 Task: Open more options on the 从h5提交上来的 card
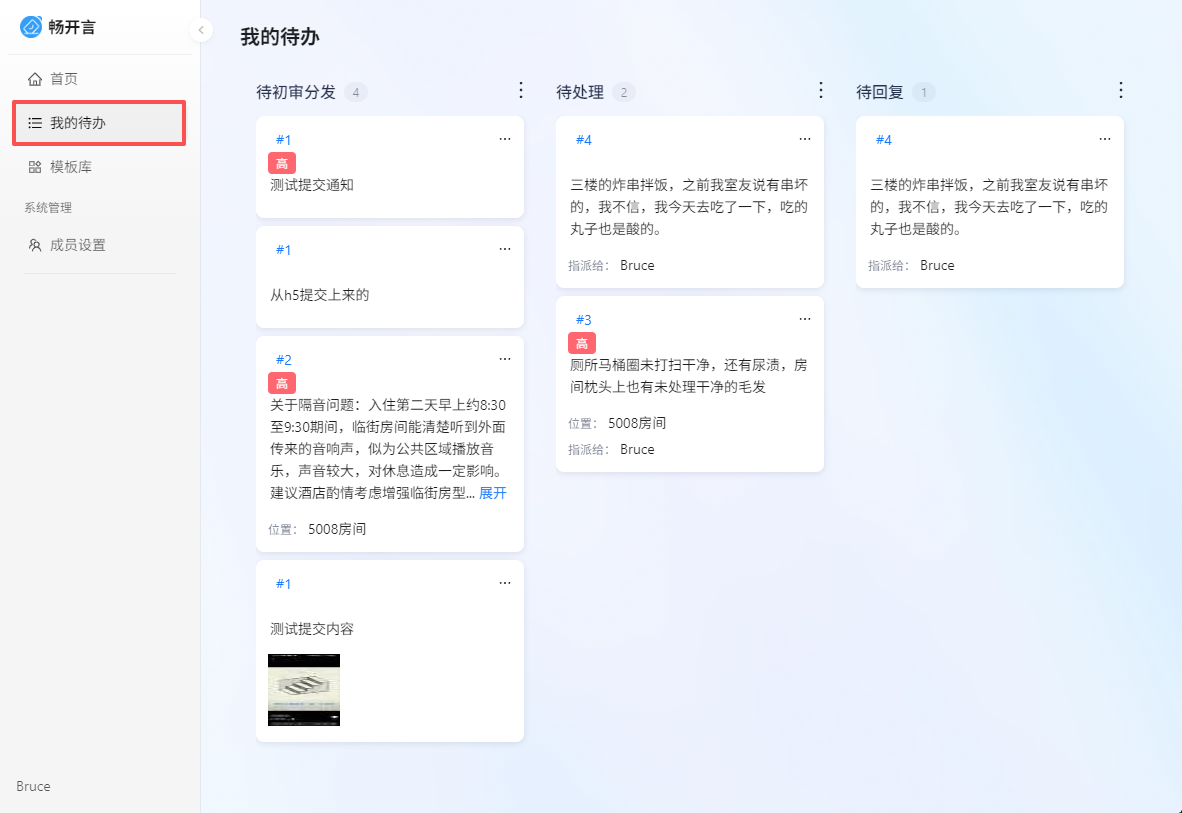(x=505, y=250)
